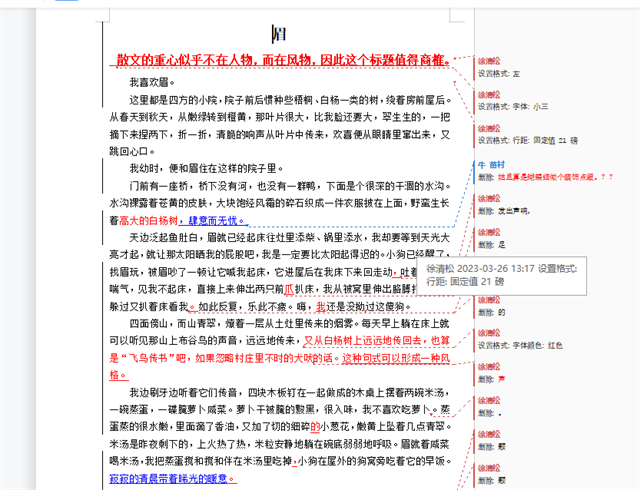Click the text "乐此不疲。" in the paragraph
Viewport: 640px width, 490px height.
click(x=270, y=307)
